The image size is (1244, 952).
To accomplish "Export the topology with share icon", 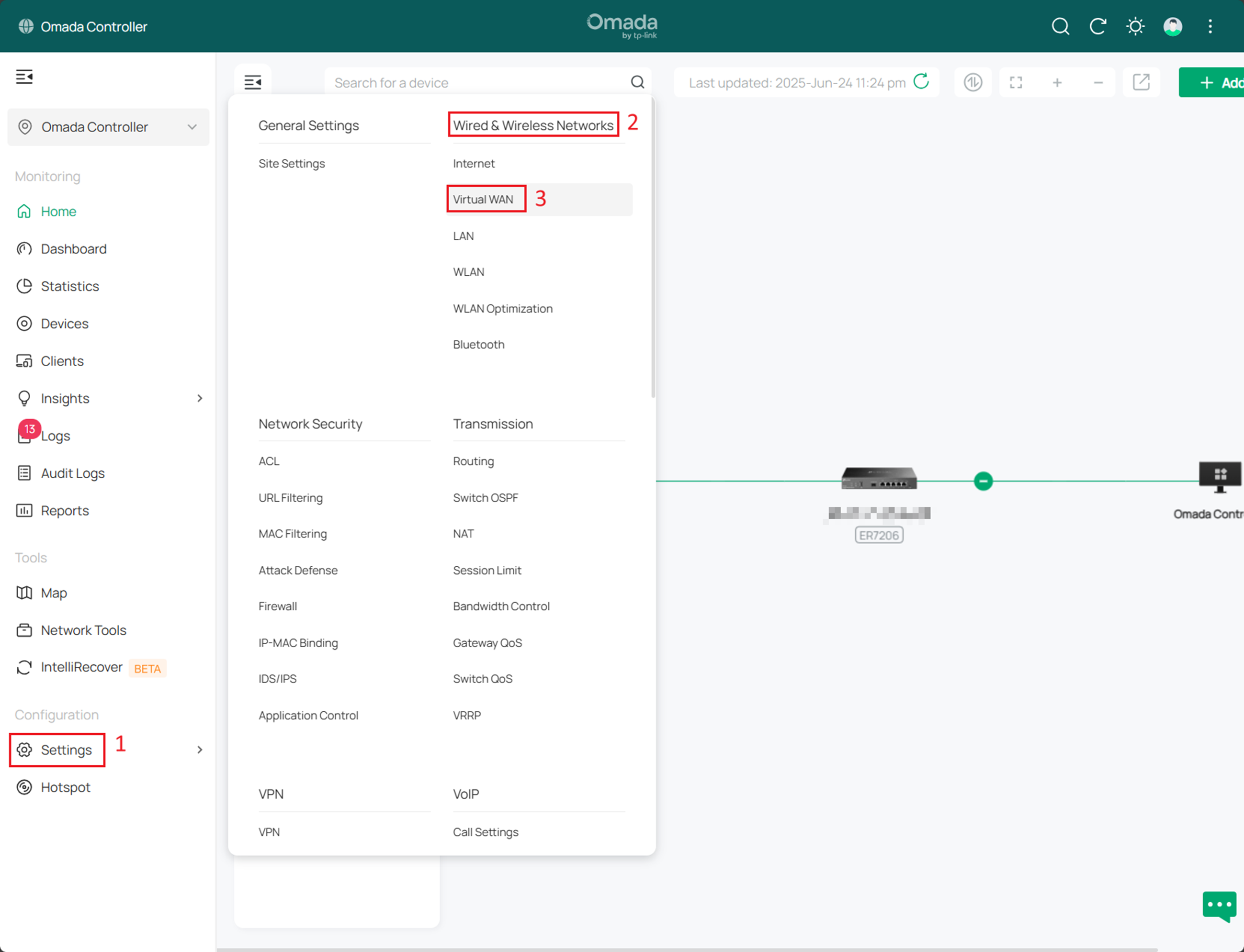I will point(1142,82).
